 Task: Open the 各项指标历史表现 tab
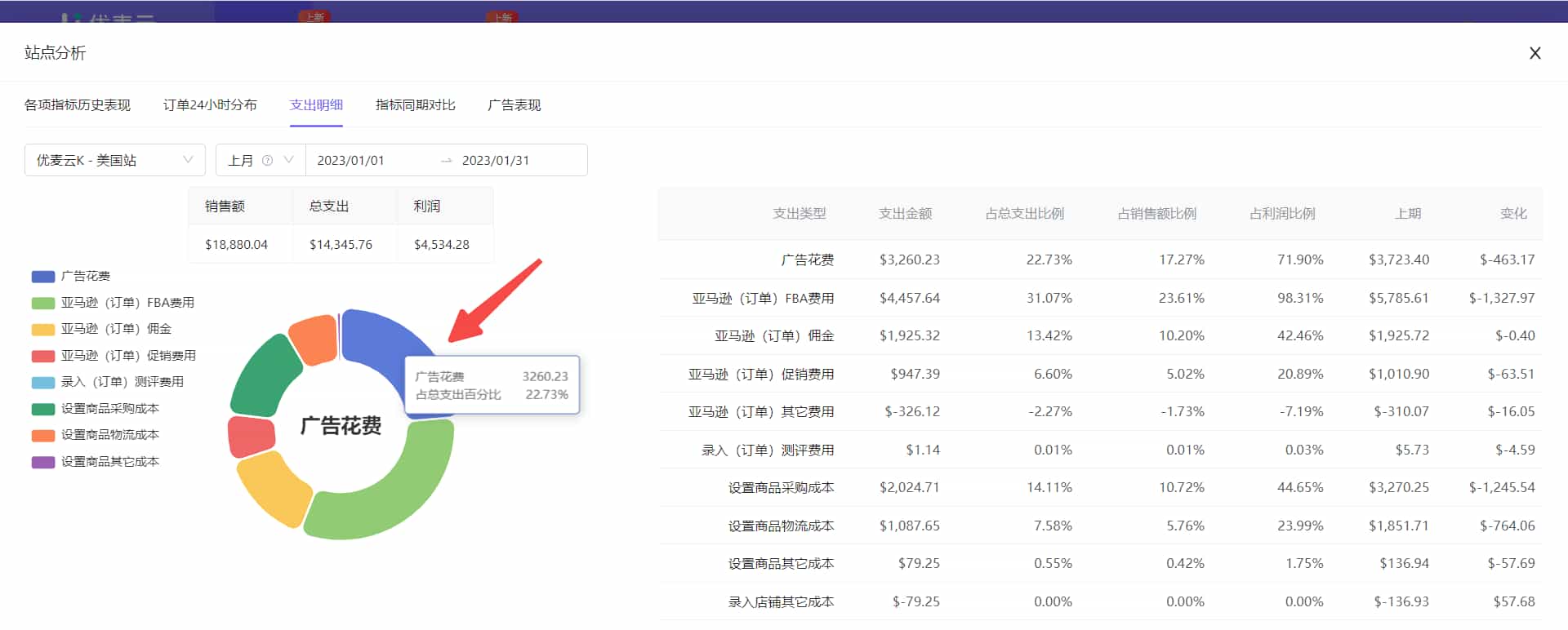click(x=78, y=105)
